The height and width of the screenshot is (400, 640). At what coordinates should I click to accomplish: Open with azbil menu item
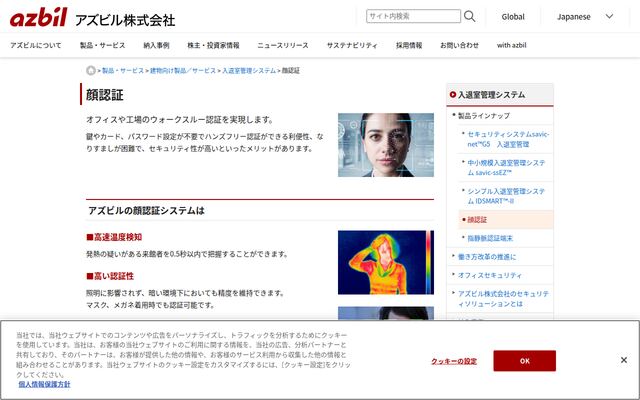tap(511, 45)
